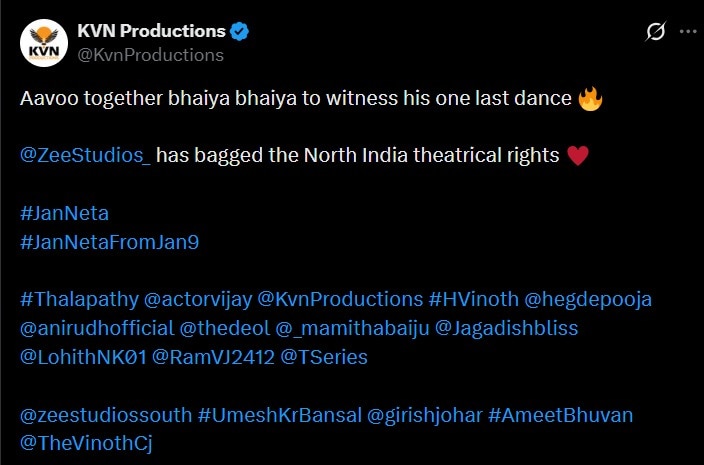The image size is (704, 465).
Task: Click the @thedeol mention
Action: [211, 328]
